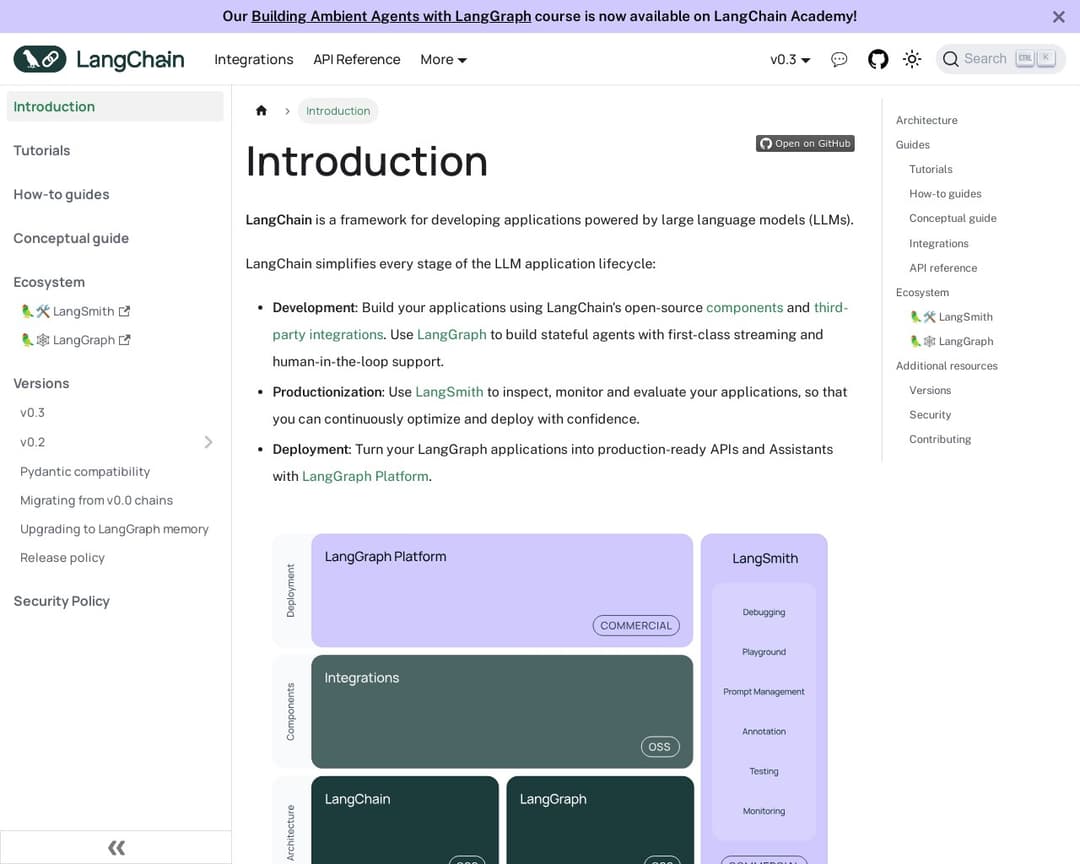Open Ecosystem heading in left sidebar
Image resolution: width=1080 pixels, height=864 pixels.
[x=49, y=282]
